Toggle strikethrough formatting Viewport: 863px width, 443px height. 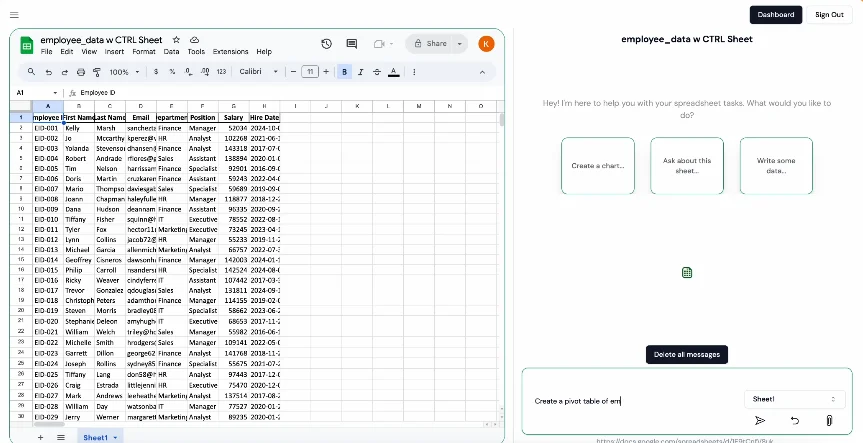coord(378,72)
